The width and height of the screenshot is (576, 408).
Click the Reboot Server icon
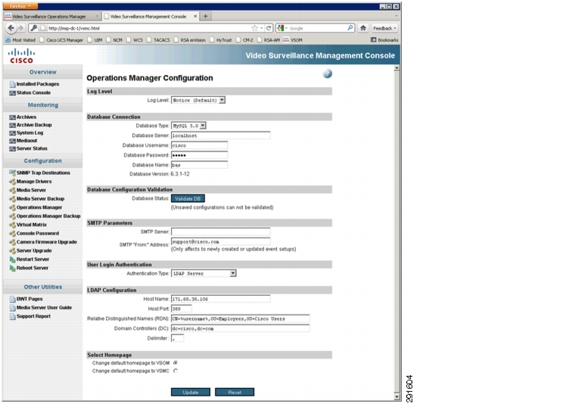click(x=12, y=268)
